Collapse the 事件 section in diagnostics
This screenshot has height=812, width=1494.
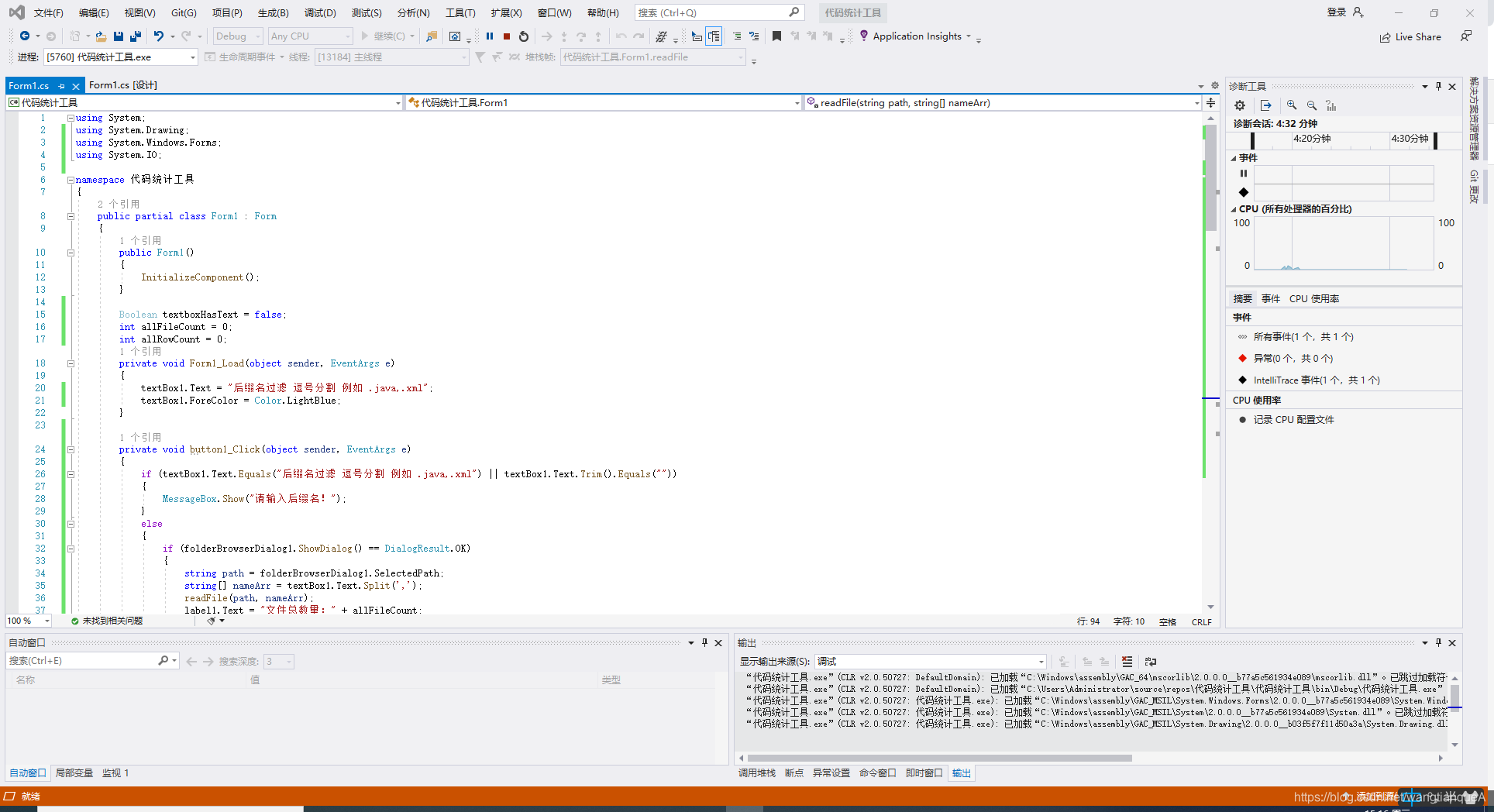pos(1234,158)
